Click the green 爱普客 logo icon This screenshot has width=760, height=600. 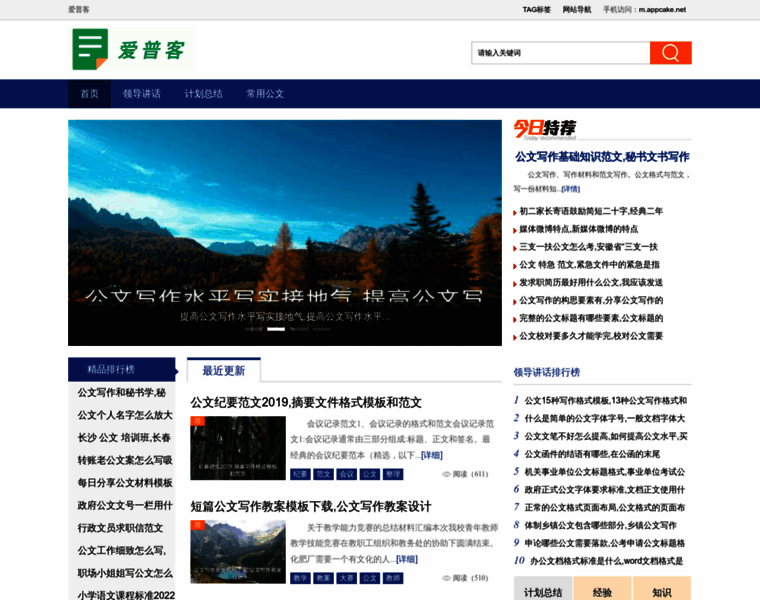[x=89, y=49]
